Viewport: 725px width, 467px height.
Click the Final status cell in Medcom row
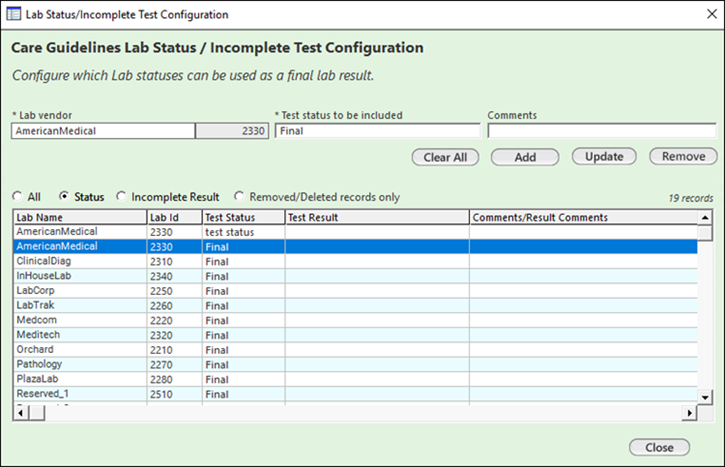coord(243,320)
